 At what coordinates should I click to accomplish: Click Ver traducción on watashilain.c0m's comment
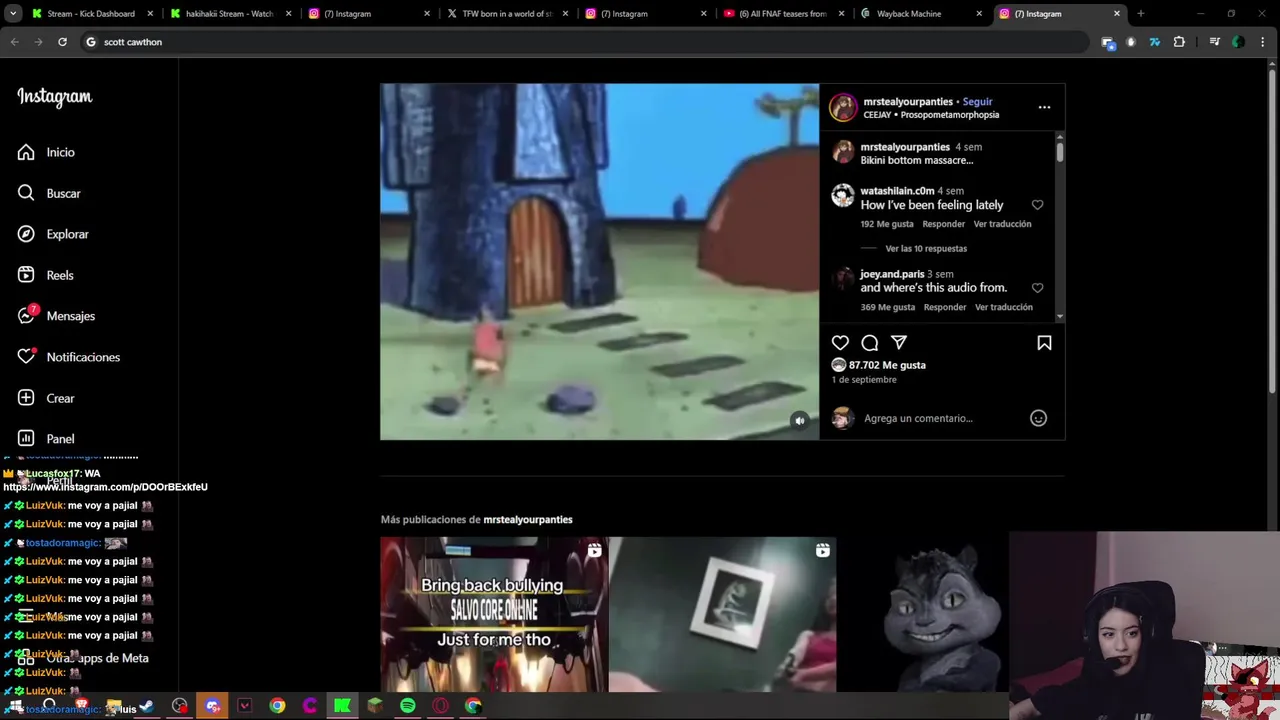1002,224
